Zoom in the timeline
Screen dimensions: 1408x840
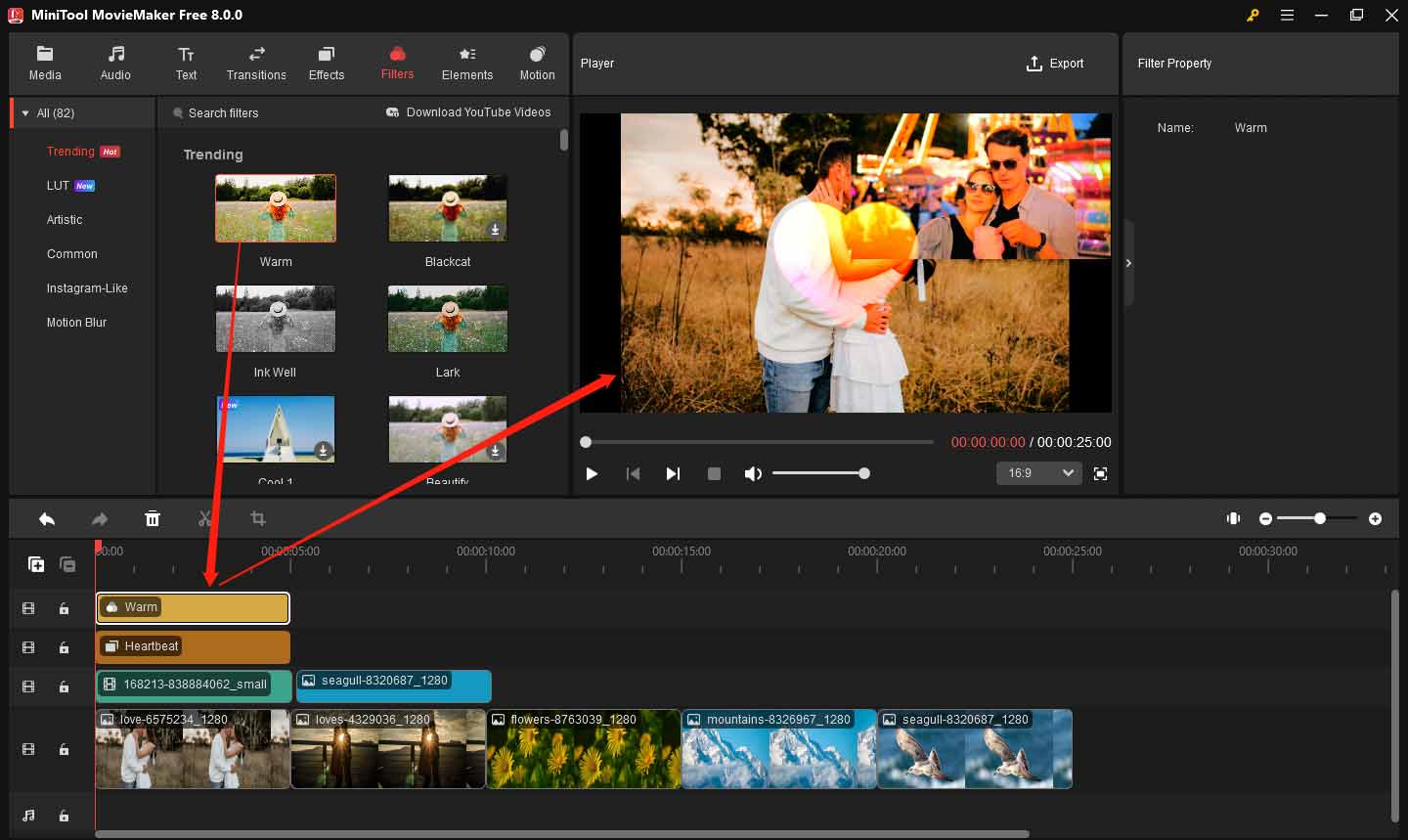point(1375,519)
